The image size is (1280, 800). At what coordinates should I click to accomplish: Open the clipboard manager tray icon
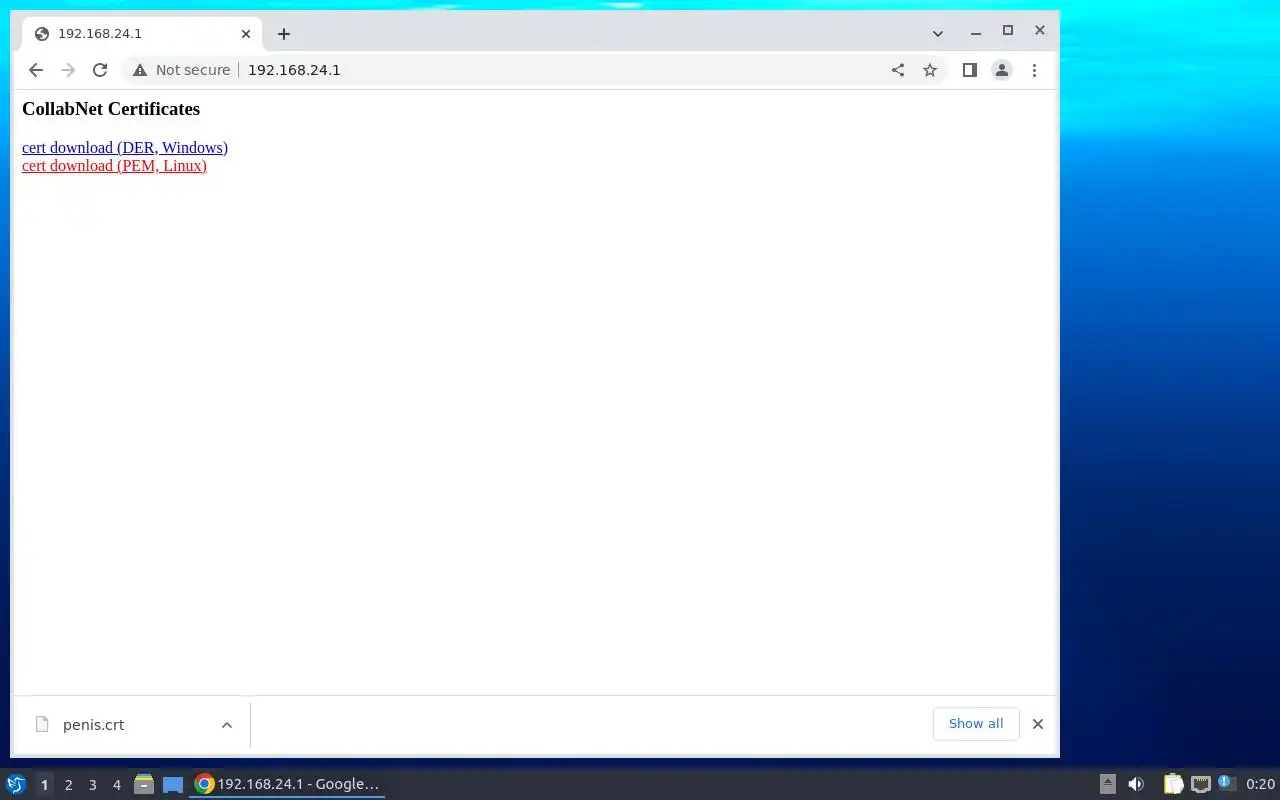click(1173, 784)
